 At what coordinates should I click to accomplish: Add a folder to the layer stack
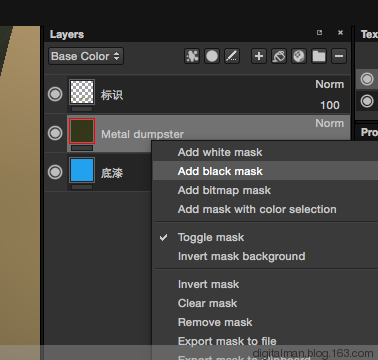(319, 56)
